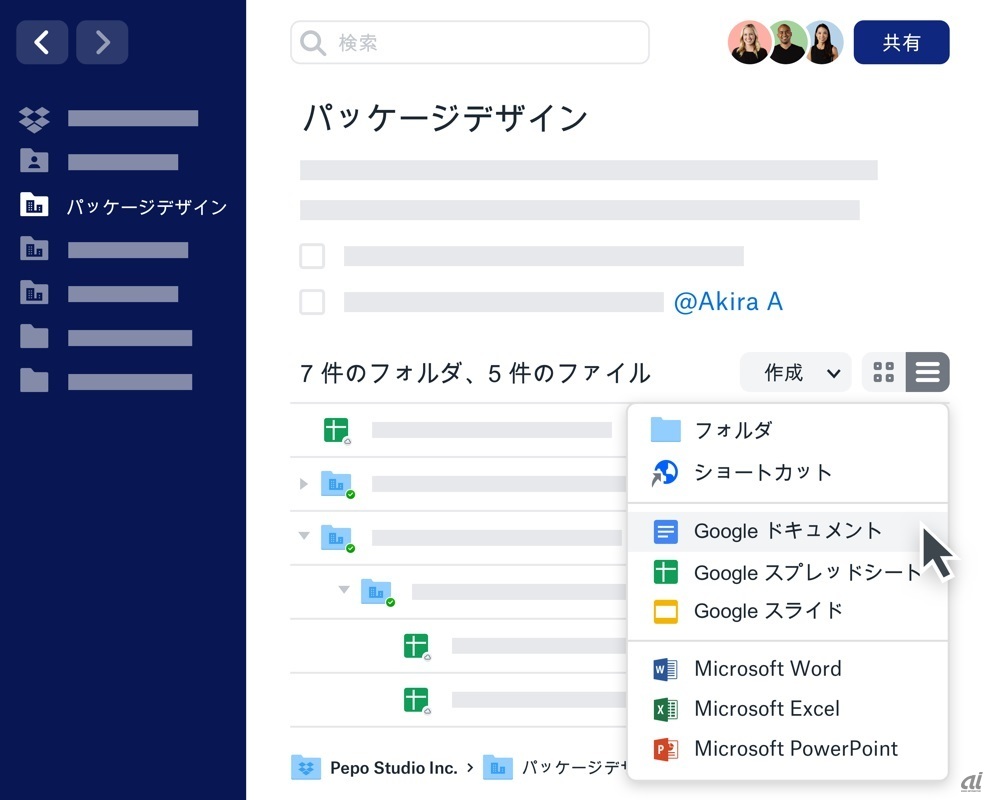This screenshot has width=990, height=800.
Task: Open the personal folder icon in sidebar
Action: (34, 161)
